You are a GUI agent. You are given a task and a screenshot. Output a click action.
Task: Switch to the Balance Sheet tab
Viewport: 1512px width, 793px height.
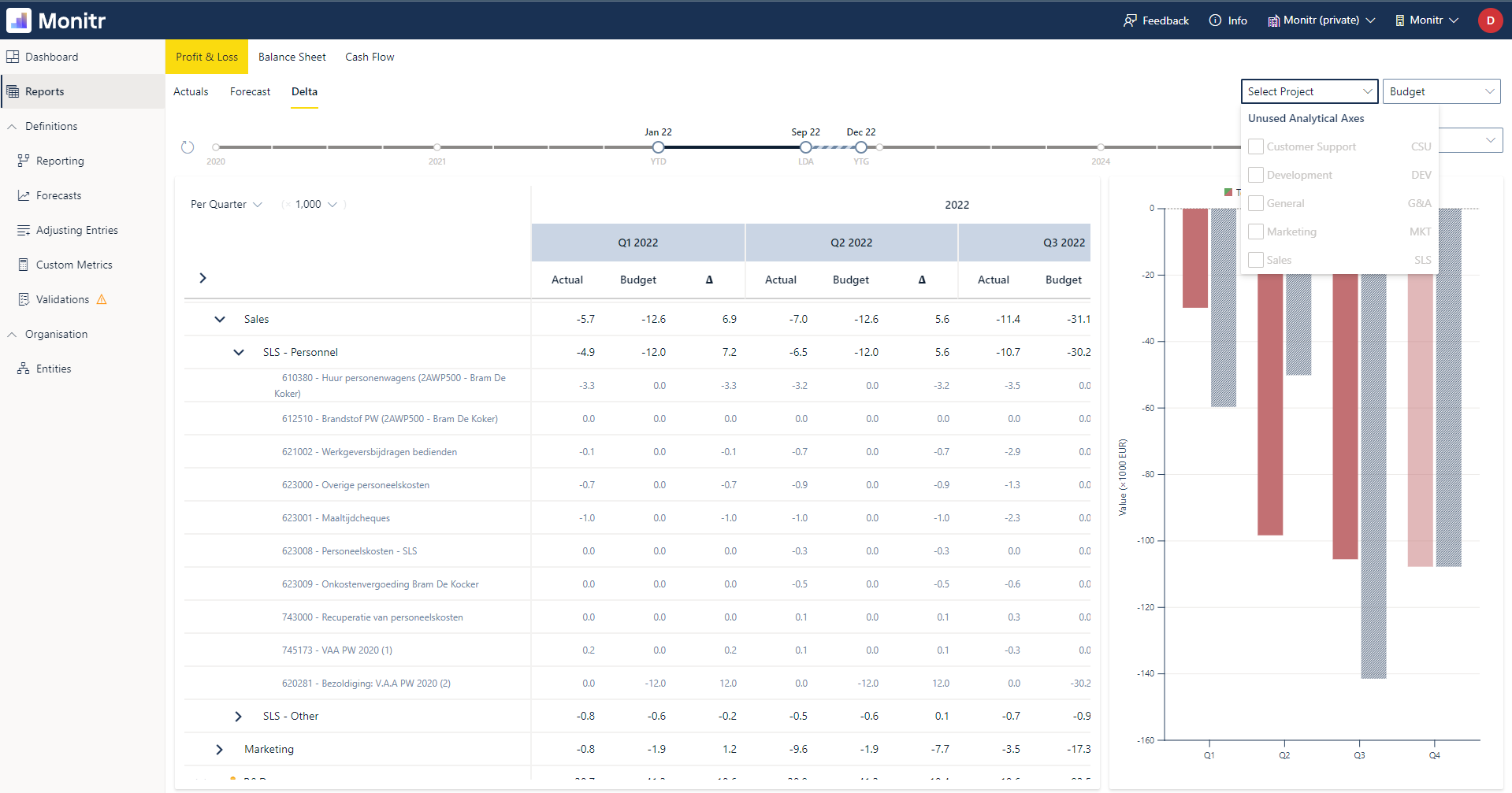[x=292, y=56]
